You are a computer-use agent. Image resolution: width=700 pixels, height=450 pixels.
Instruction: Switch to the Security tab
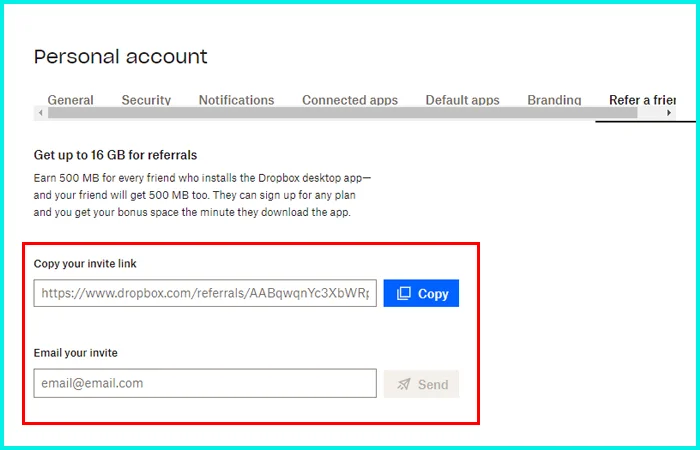pos(146,100)
